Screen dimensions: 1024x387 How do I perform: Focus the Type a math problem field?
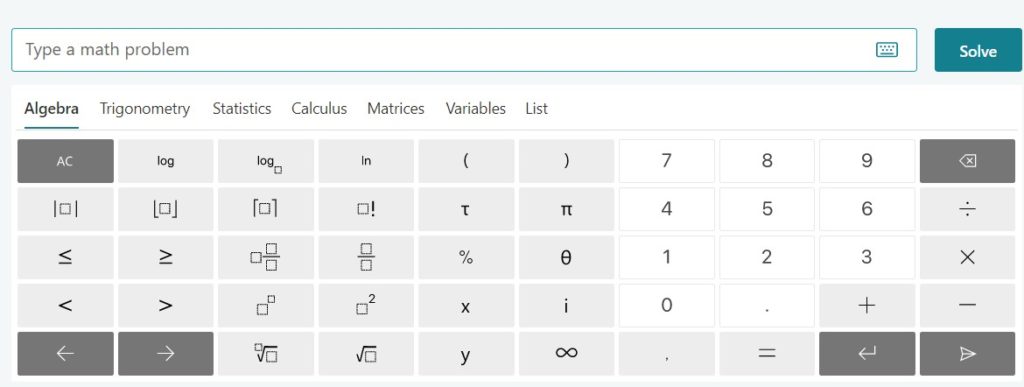click(464, 50)
